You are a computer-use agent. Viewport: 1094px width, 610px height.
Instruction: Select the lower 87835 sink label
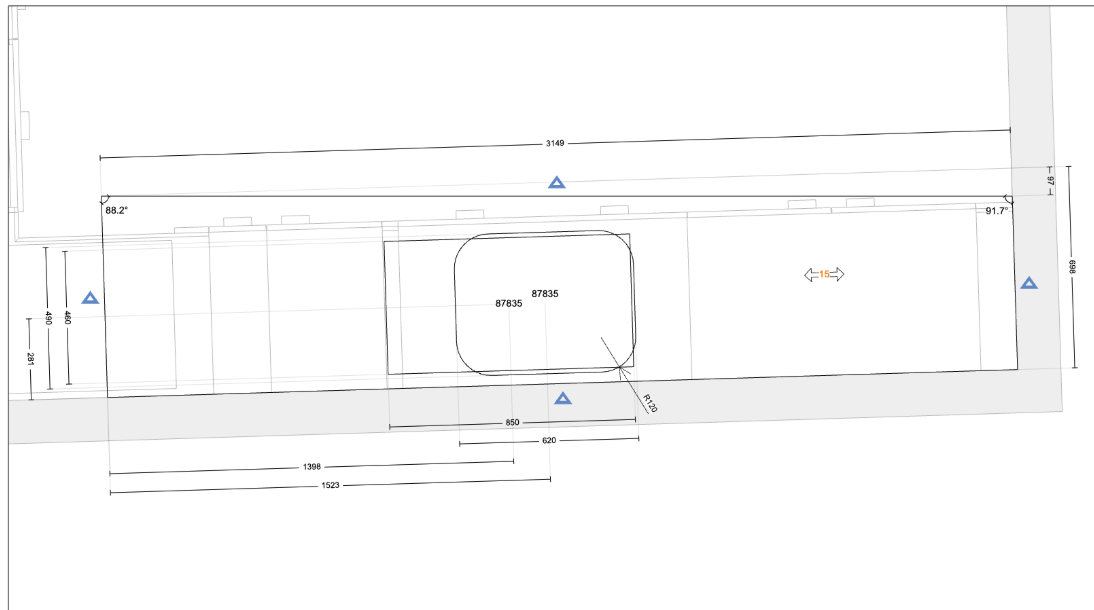[508, 302]
